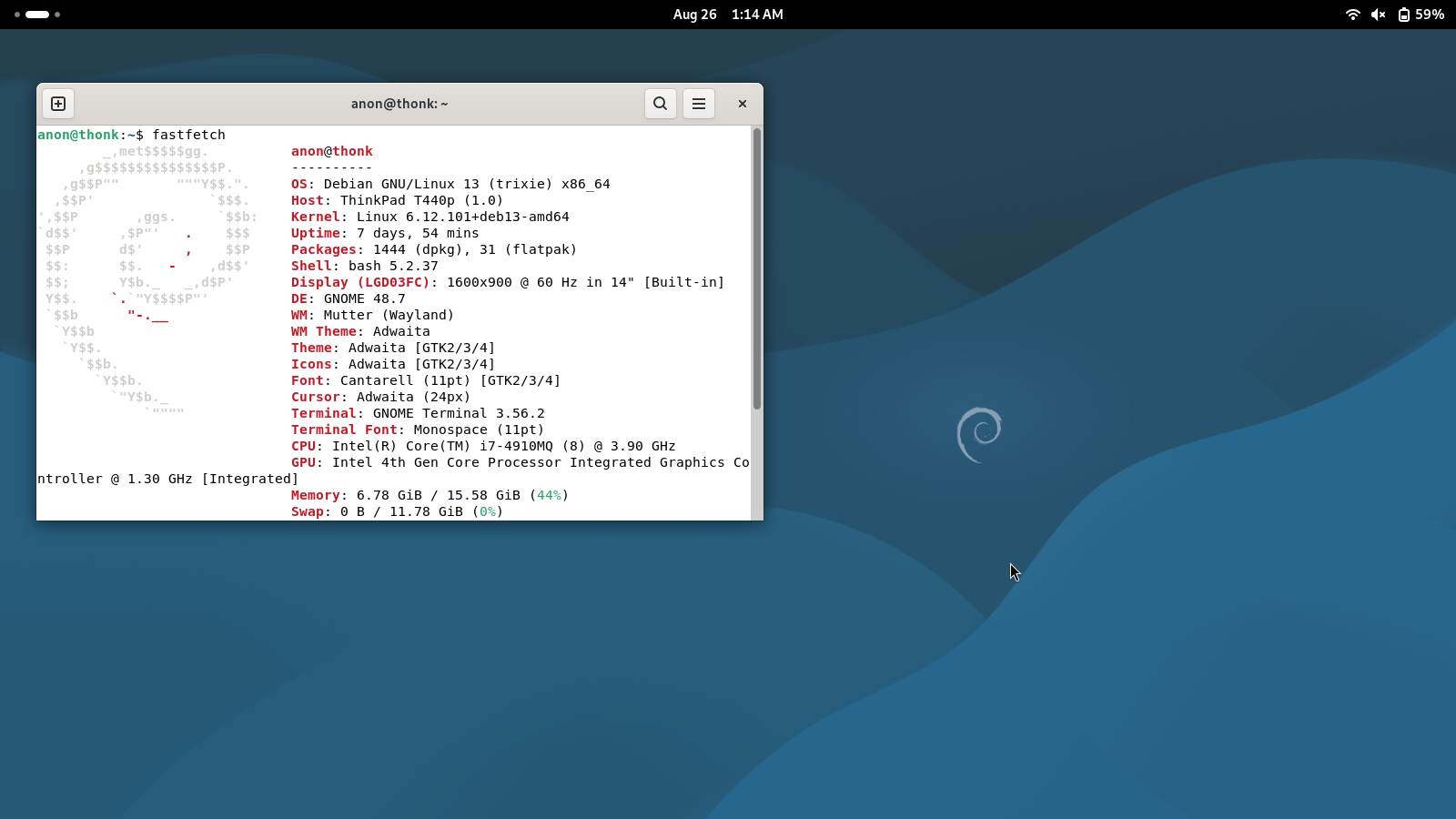Click the 'Swap: 0 B / 11.78 GiB' line
This screenshot has height=819, width=1456.
tap(398, 511)
